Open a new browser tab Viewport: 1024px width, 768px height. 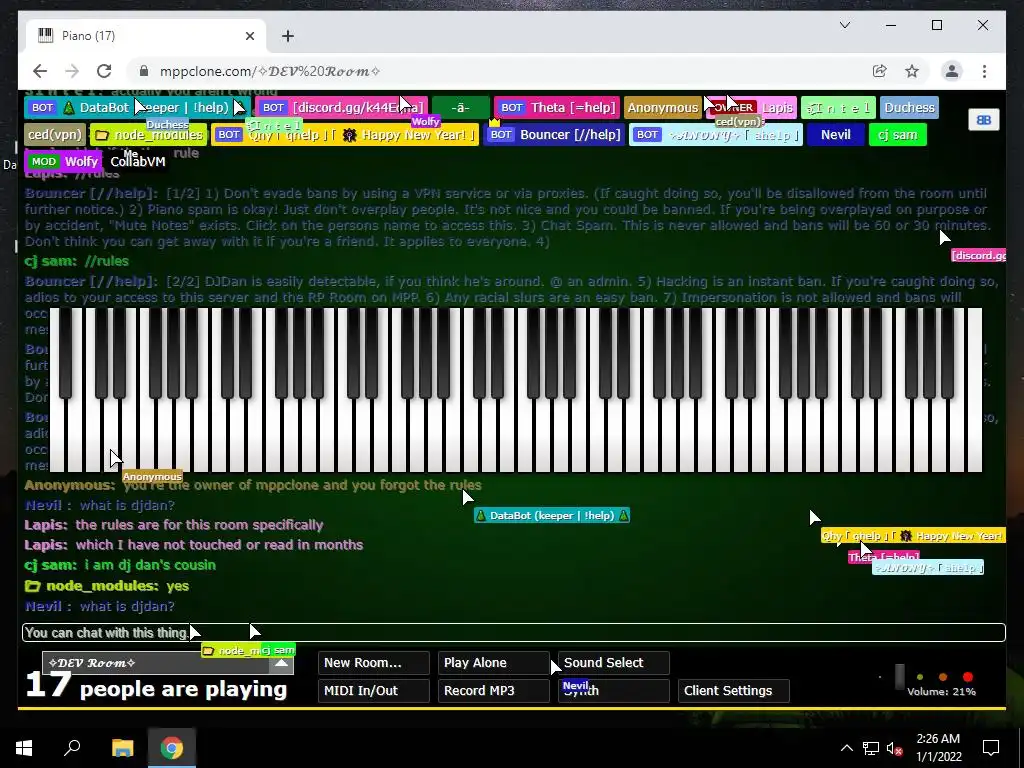click(x=288, y=36)
